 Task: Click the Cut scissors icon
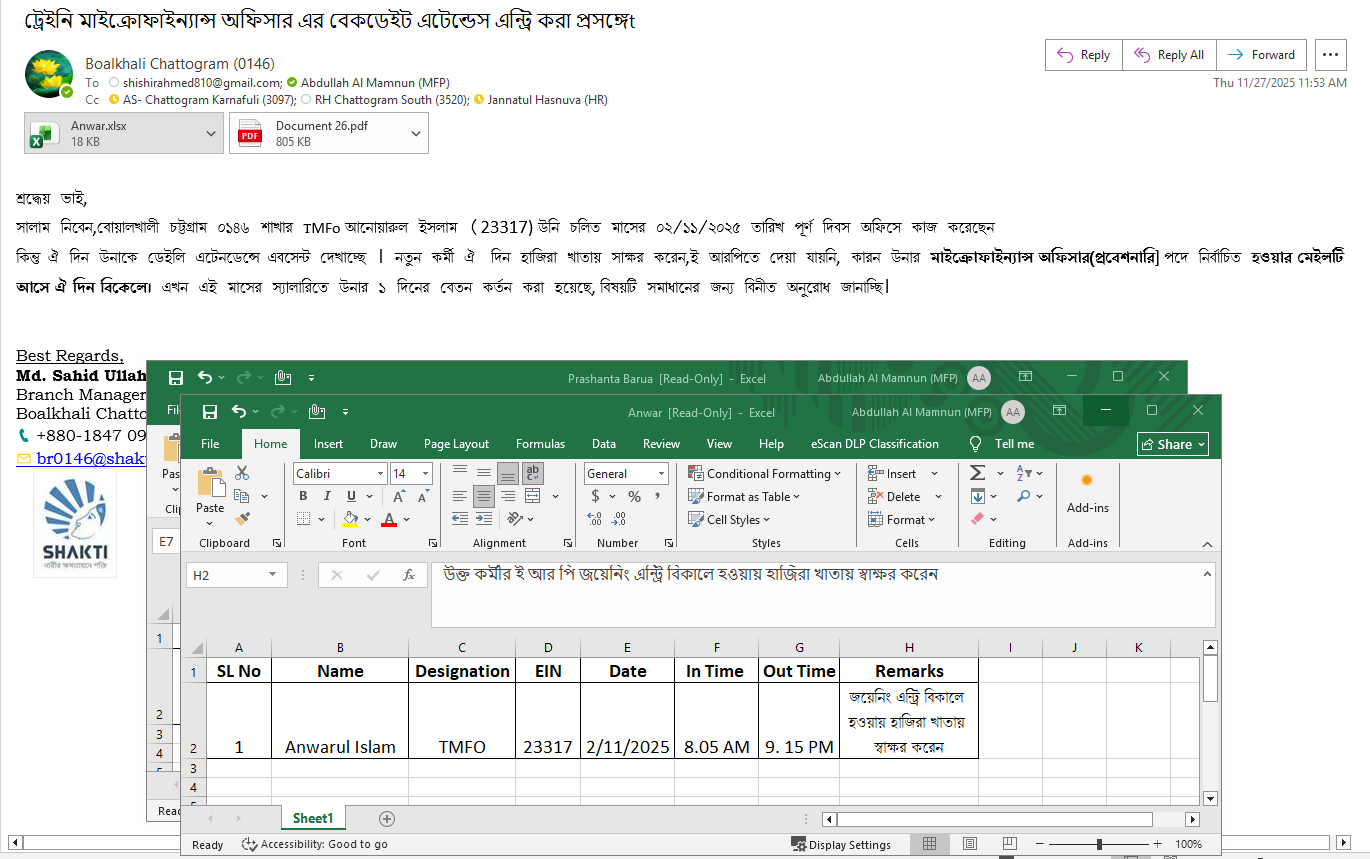point(242,473)
